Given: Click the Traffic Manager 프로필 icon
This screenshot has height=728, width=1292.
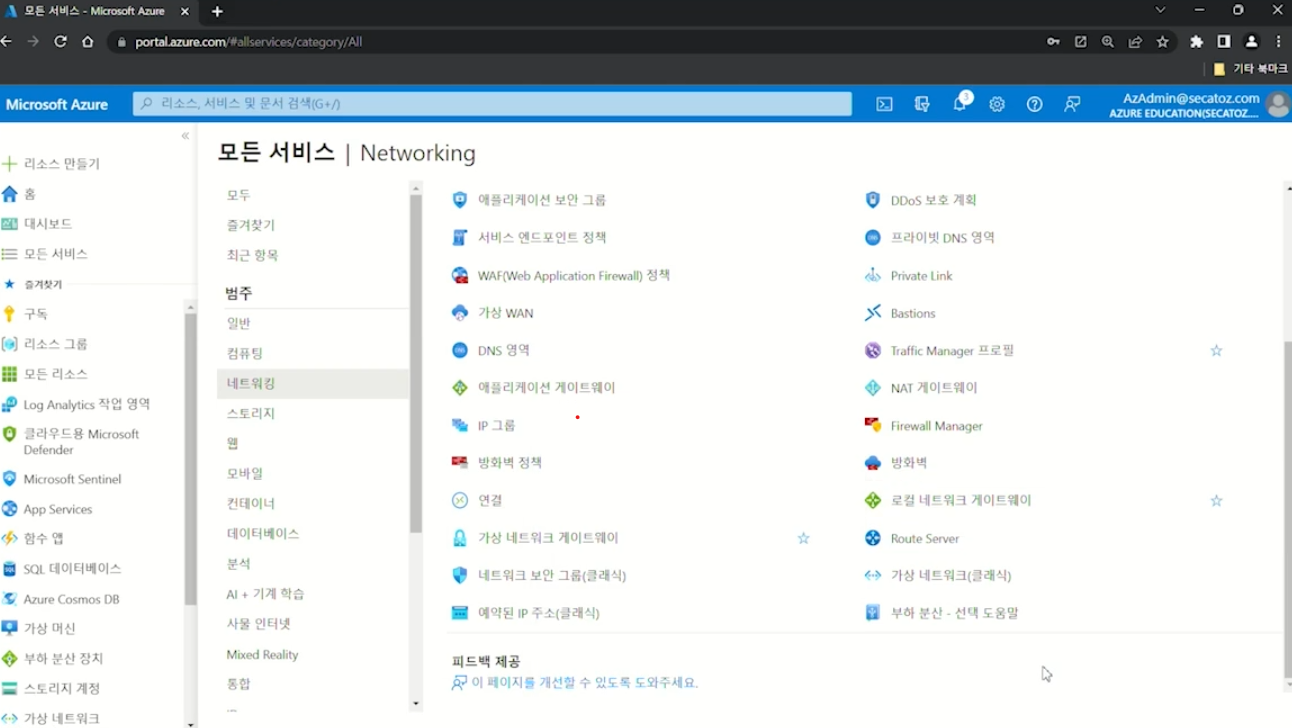Looking at the screenshot, I should click(873, 350).
